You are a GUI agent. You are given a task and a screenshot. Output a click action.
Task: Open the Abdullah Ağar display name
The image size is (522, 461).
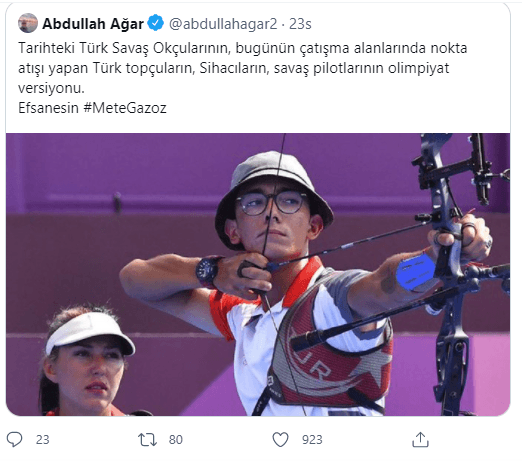pyautogui.click(x=93, y=24)
